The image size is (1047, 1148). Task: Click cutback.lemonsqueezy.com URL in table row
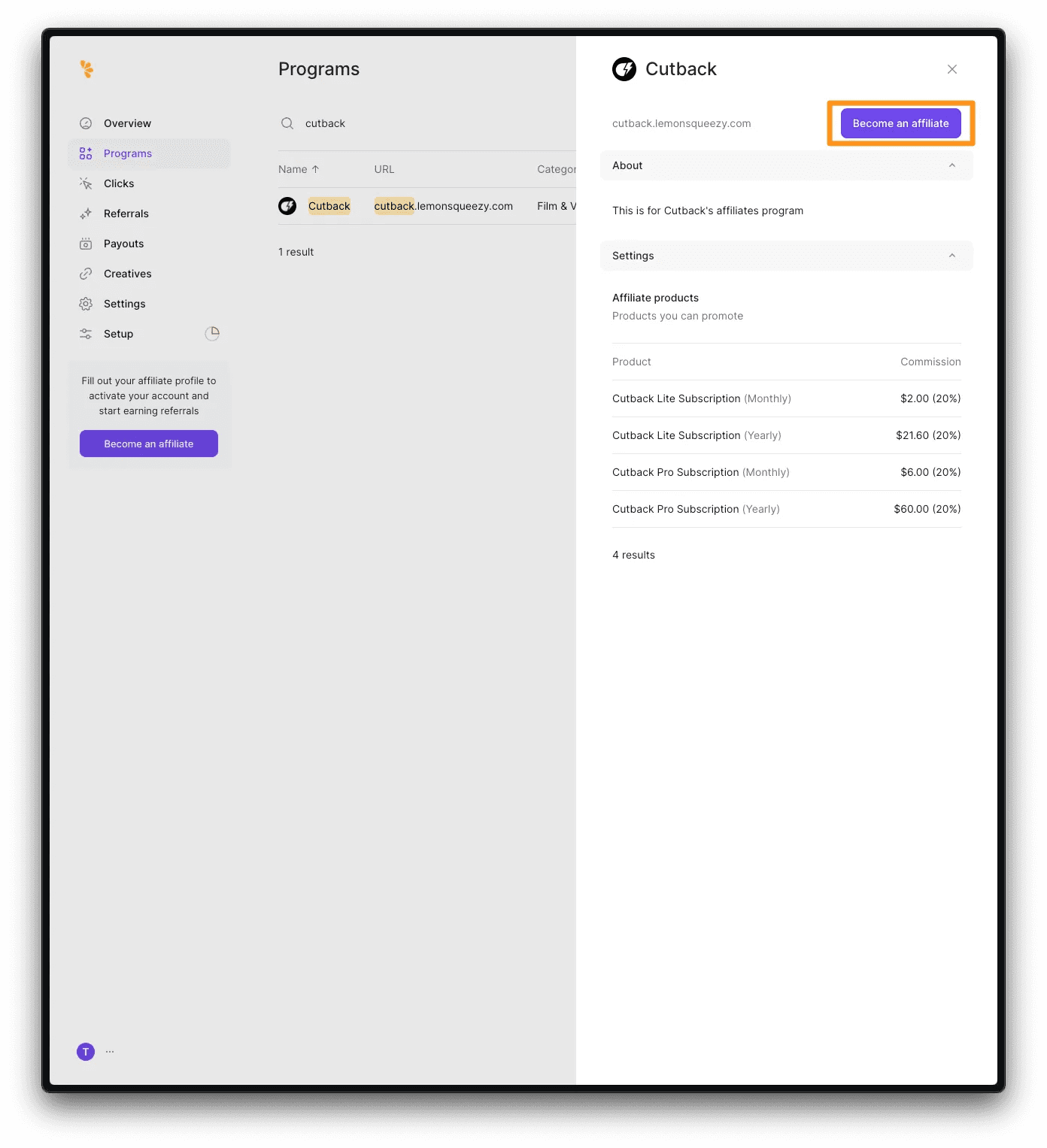coord(444,206)
